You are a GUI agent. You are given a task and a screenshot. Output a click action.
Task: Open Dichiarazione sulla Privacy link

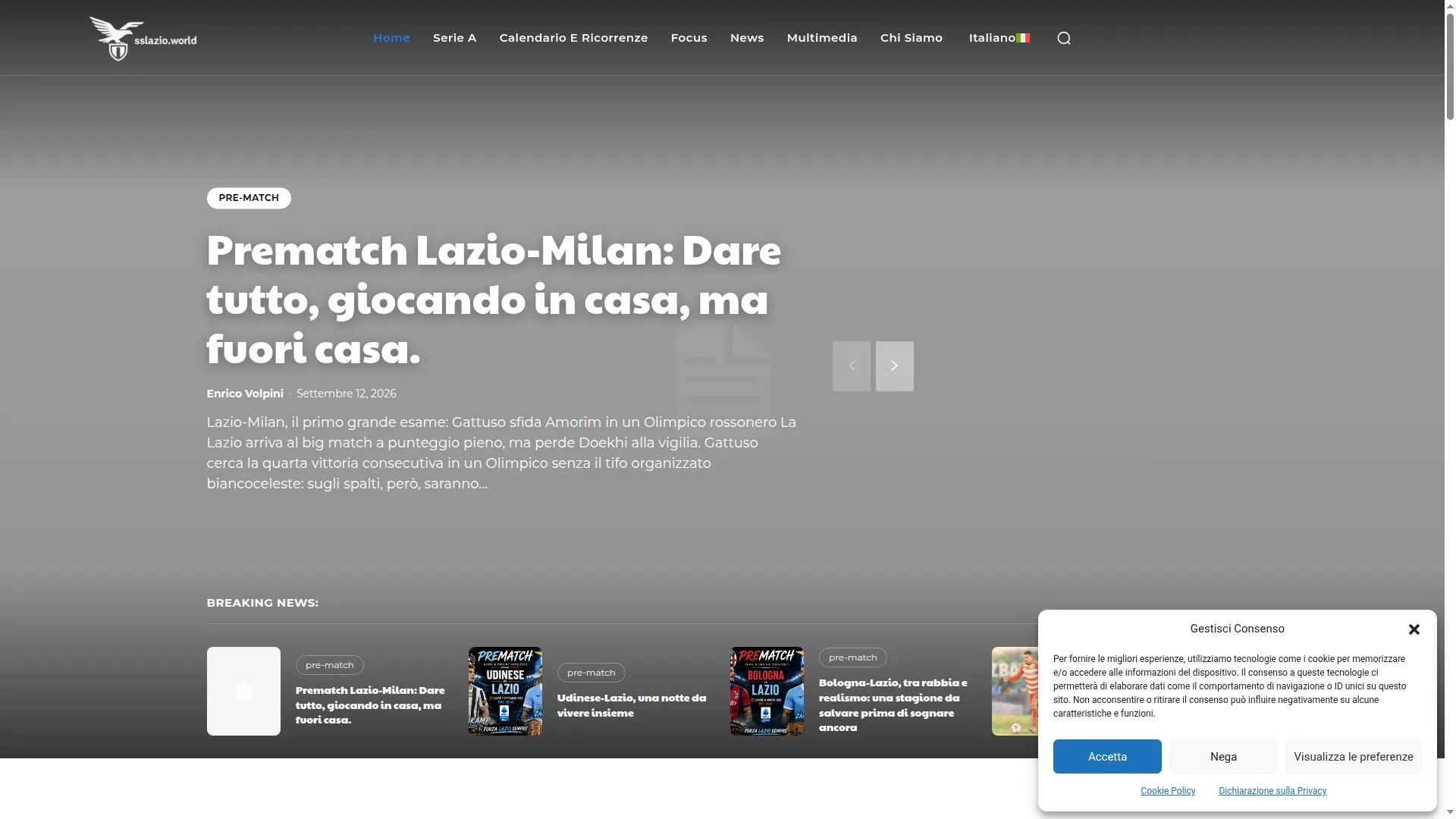click(x=1272, y=791)
